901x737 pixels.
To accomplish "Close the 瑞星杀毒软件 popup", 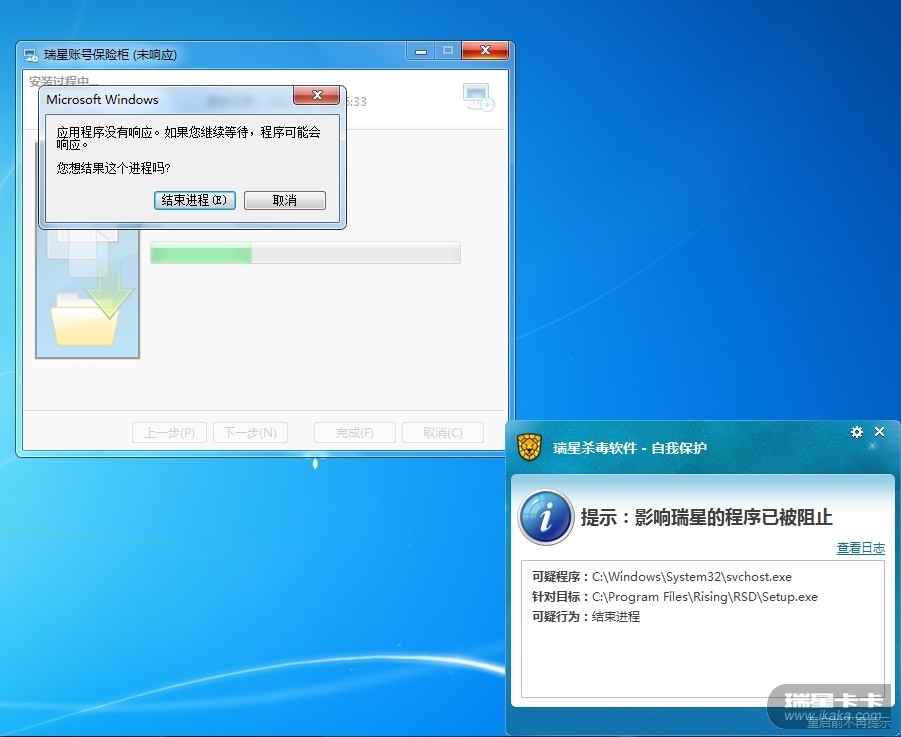I will click(x=879, y=431).
